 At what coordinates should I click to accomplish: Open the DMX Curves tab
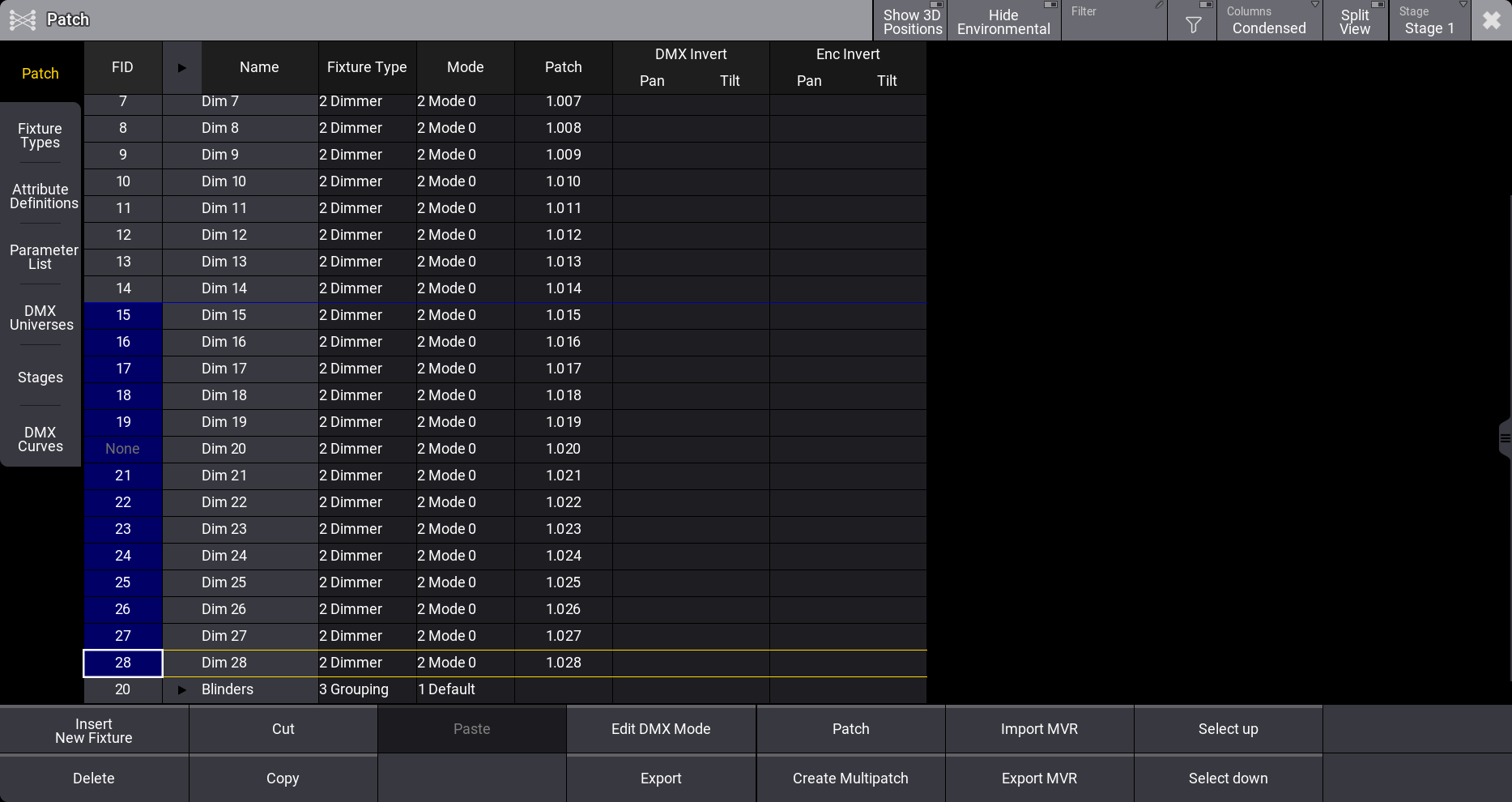(x=40, y=439)
